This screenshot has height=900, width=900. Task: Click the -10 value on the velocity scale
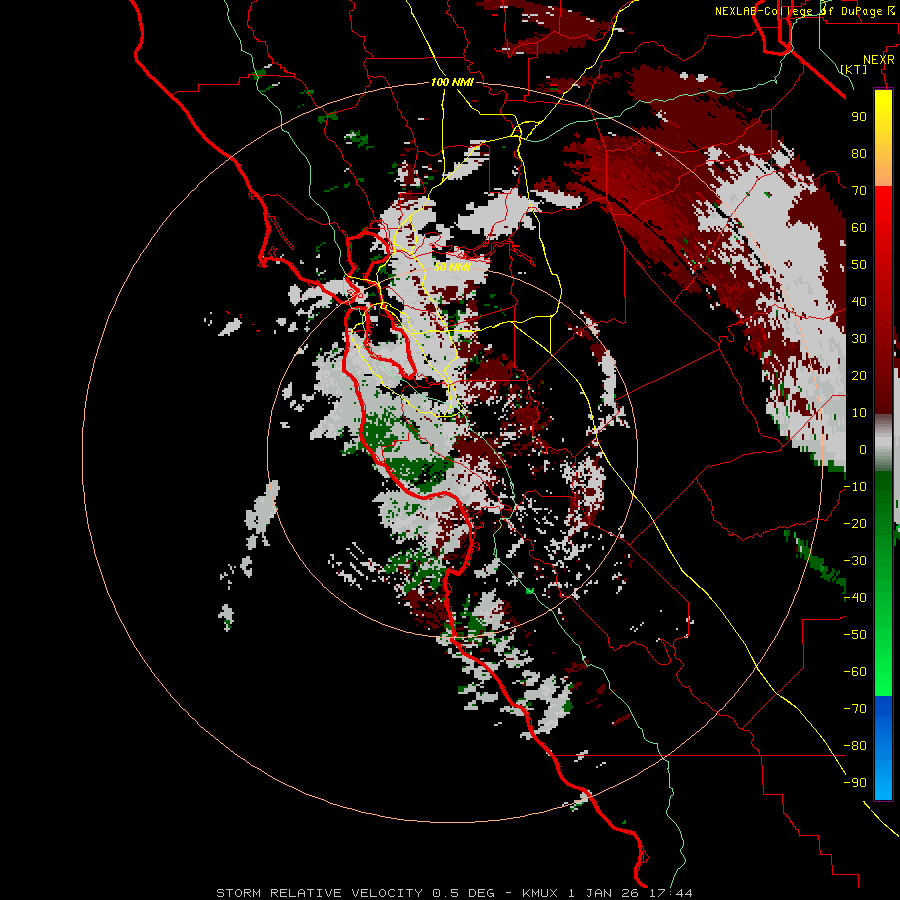click(855, 487)
